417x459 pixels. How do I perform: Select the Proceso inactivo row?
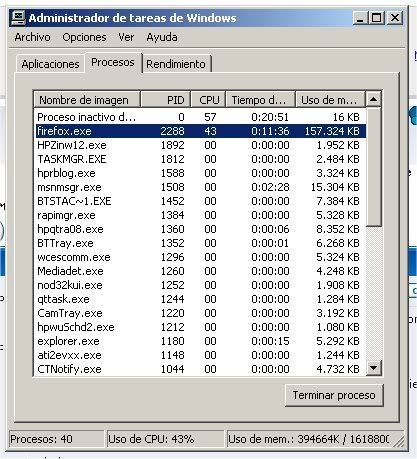click(x=200, y=117)
